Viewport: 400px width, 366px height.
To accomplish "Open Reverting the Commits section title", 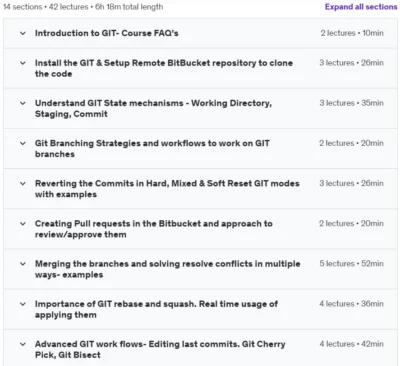I will (167, 189).
